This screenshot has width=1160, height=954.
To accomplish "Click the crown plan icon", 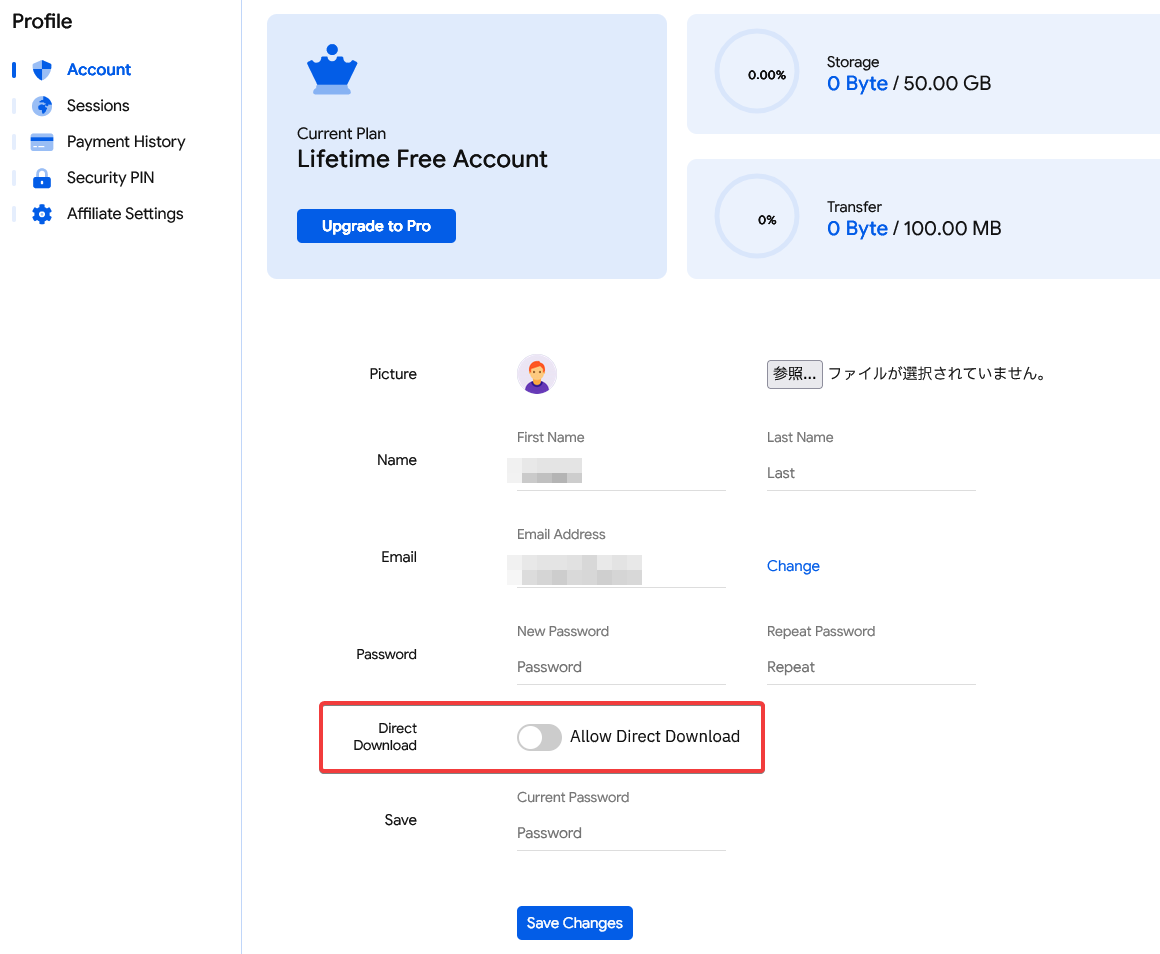I will click(332, 70).
